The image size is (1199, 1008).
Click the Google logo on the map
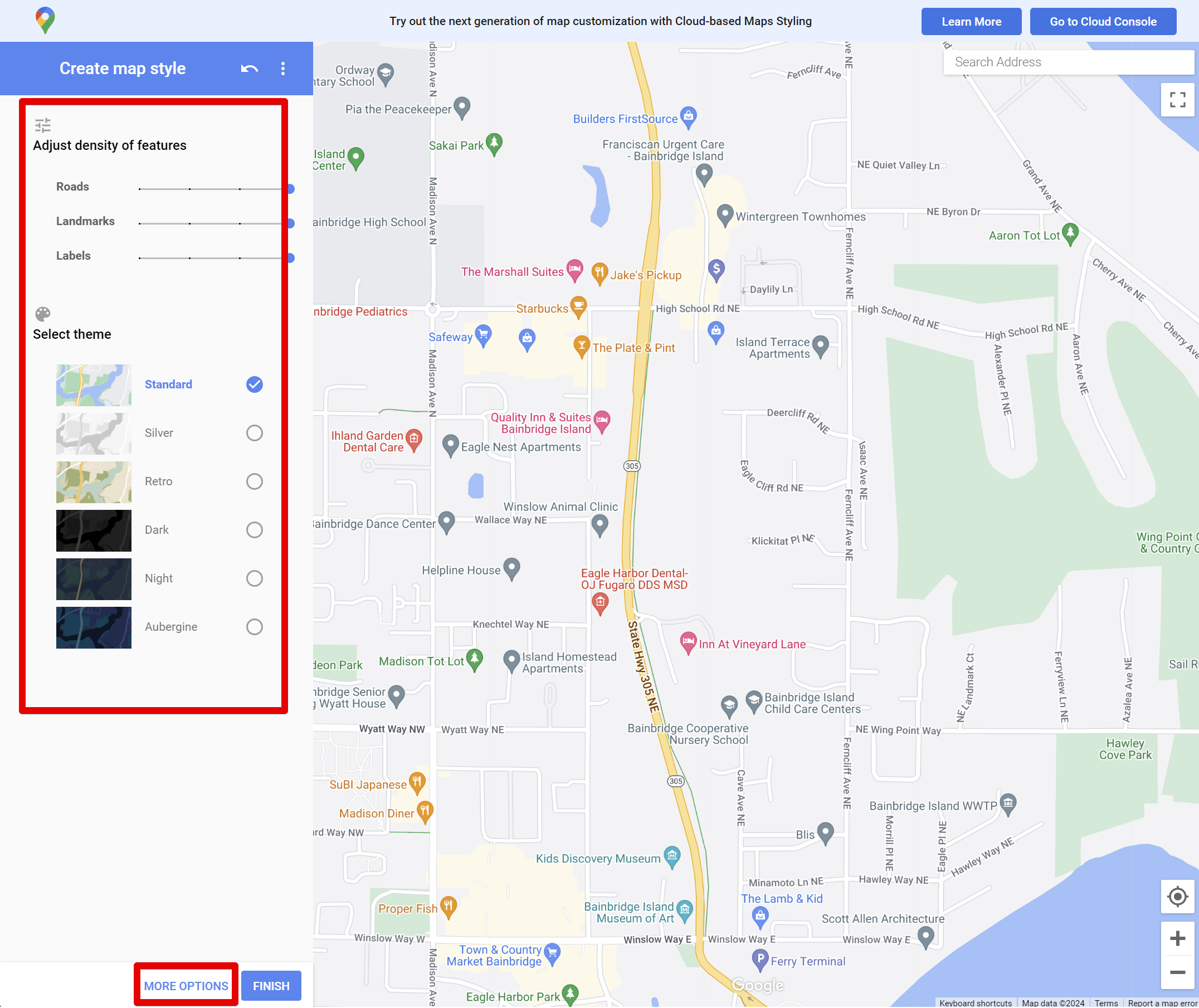(x=758, y=986)
